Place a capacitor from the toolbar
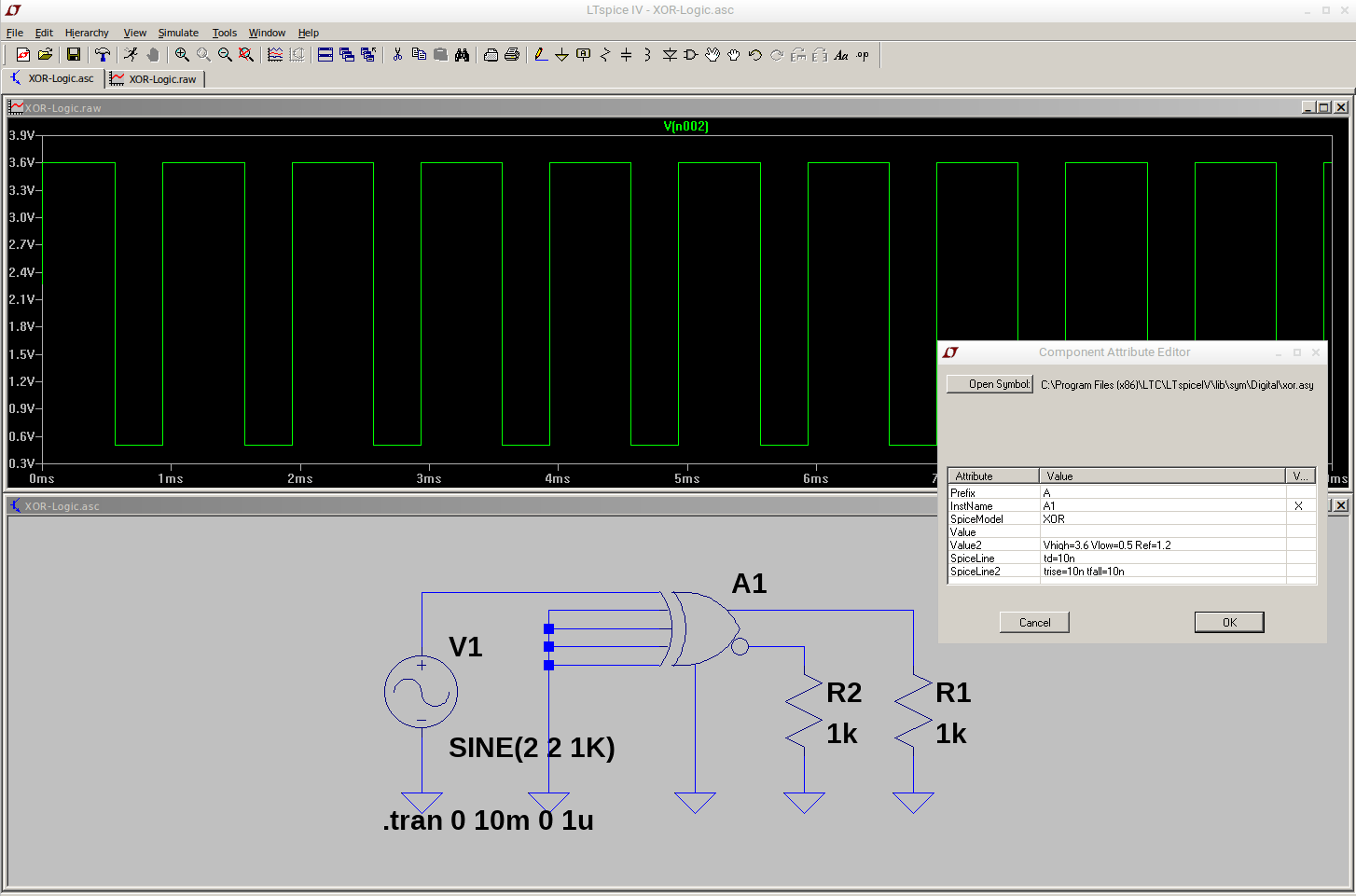Viewport: 1356px width, 896px height. [627, 55]
